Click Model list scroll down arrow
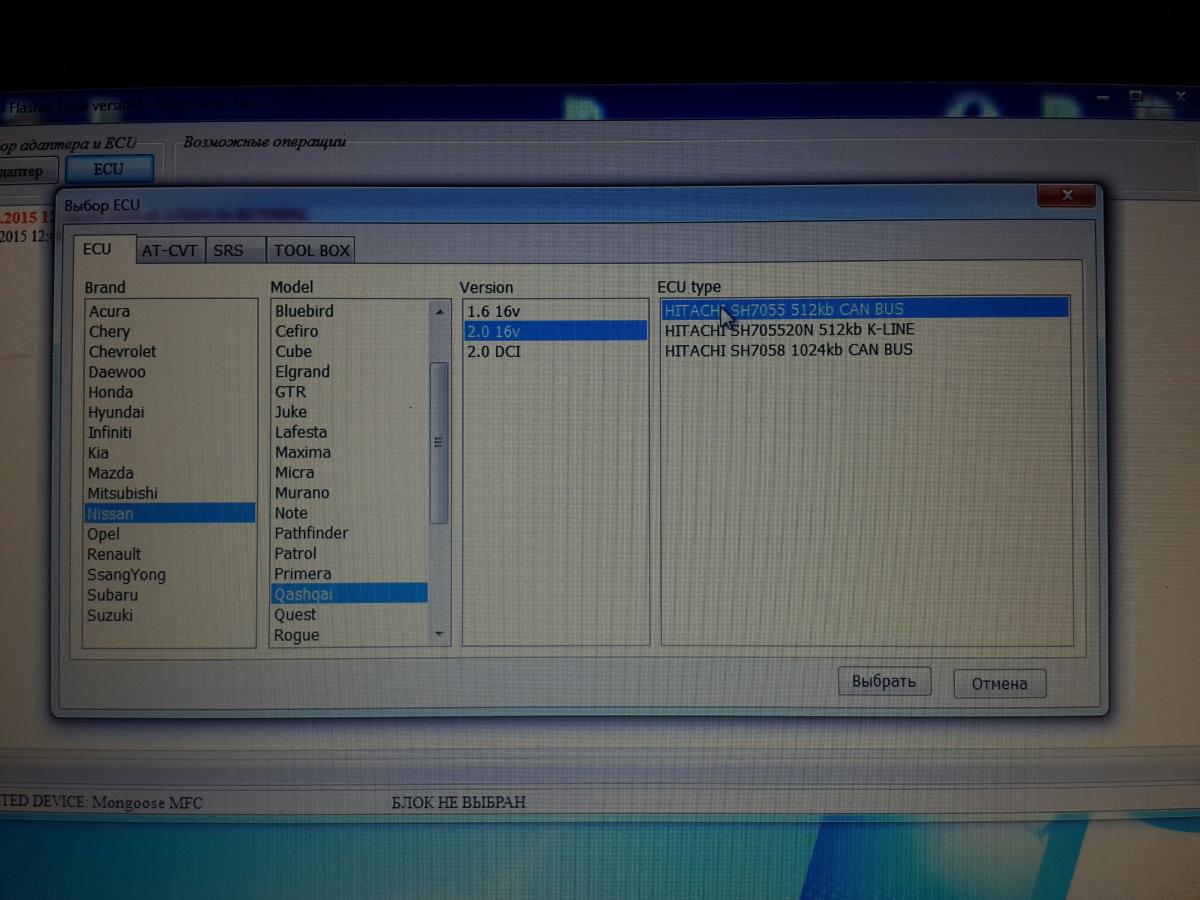Viewport: 1200px width, 900px height. coord(439,634)
